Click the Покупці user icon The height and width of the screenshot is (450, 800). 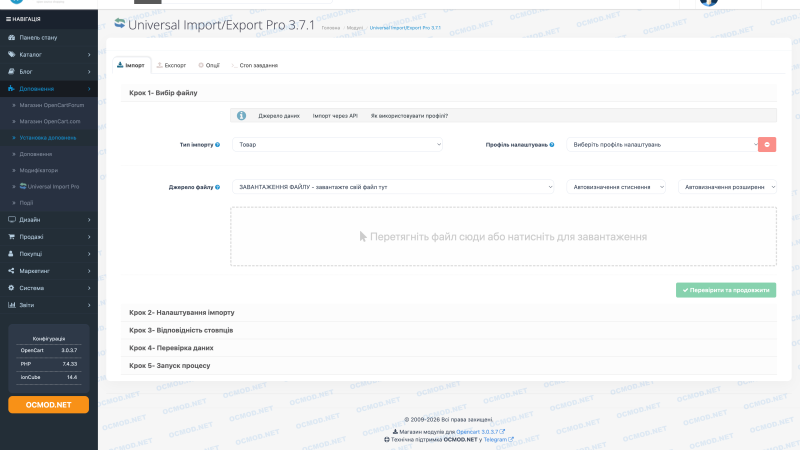(11, 254)
